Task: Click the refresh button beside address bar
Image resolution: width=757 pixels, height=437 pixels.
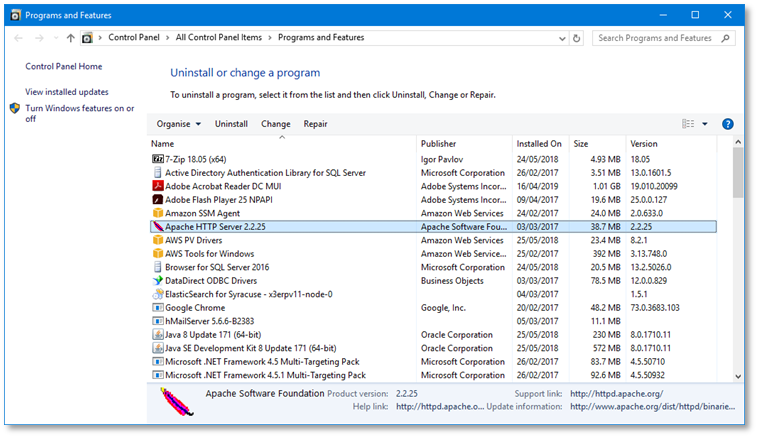Action: pos(578,38)
